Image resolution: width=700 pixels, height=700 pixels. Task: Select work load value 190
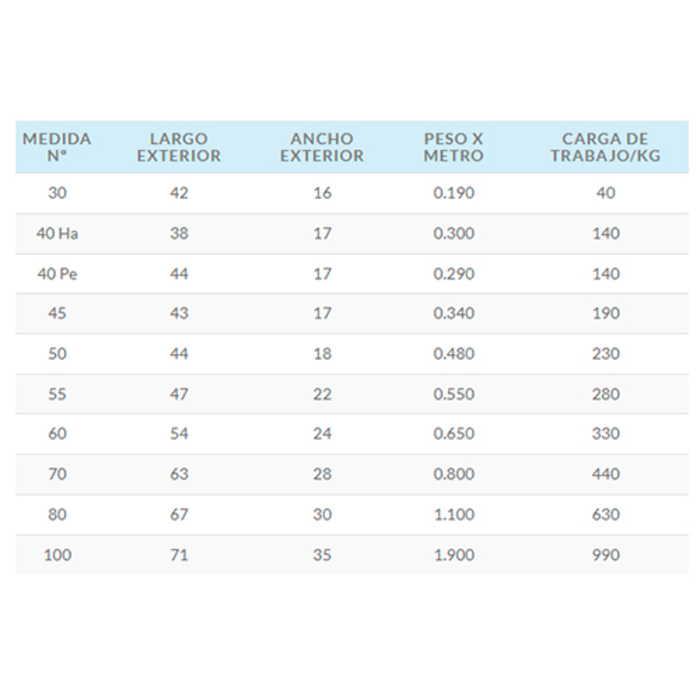[606, 313]
